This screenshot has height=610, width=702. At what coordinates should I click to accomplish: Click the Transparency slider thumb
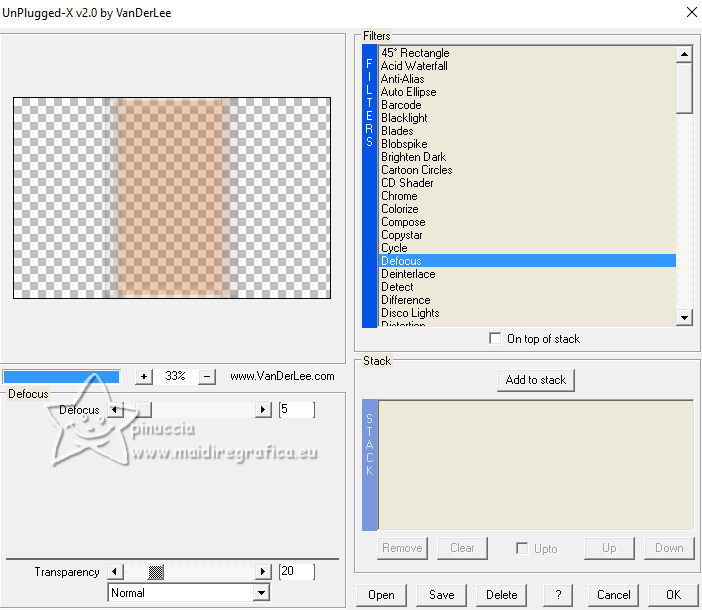[x=156, y=572]
